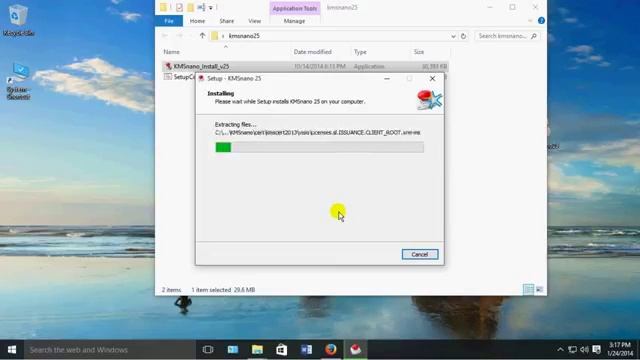
Task: Switch to large icons view layout
Action: (x=540, y=289)
